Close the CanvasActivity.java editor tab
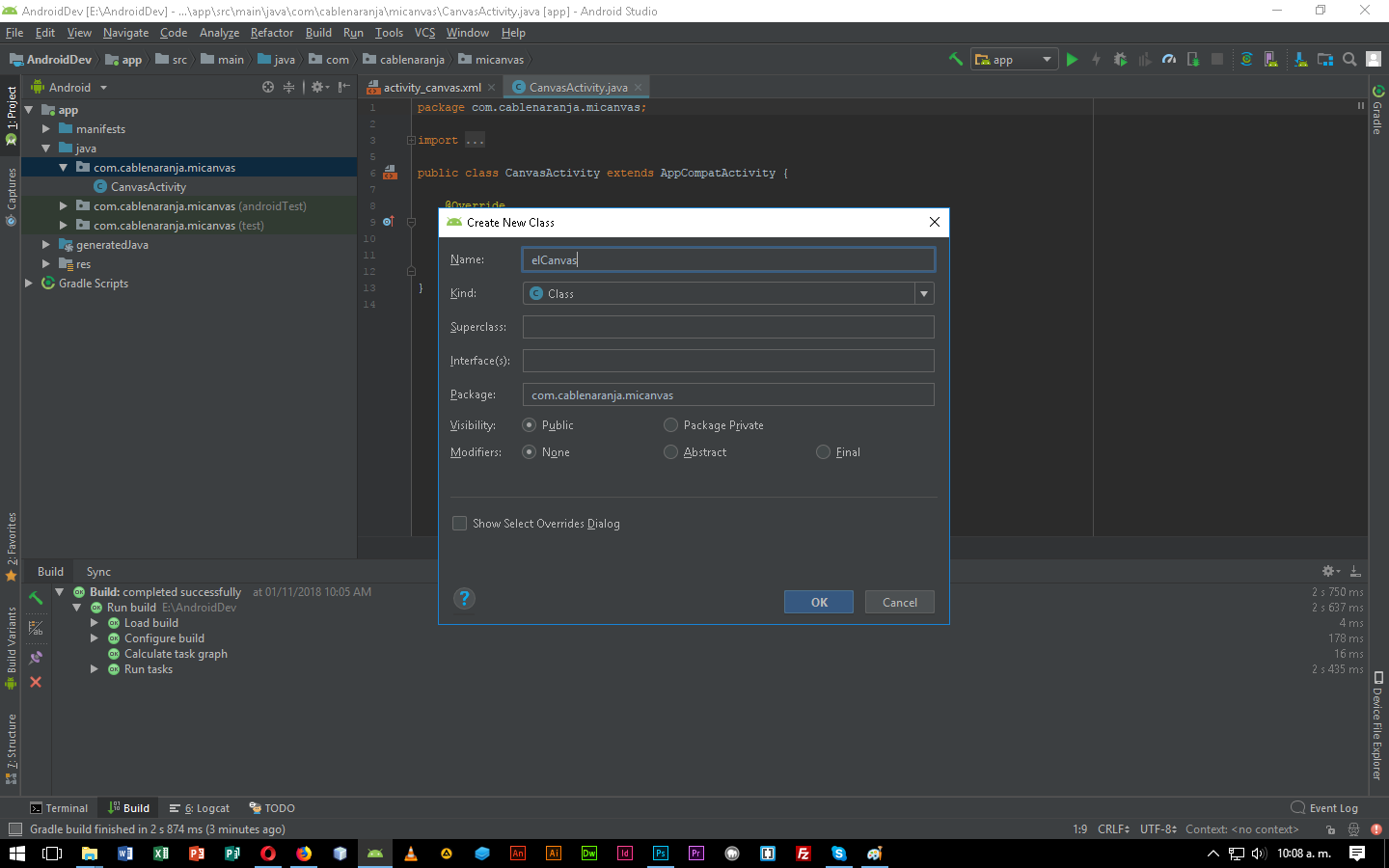Screen dimensions: 1389x868 coord(638,87)
